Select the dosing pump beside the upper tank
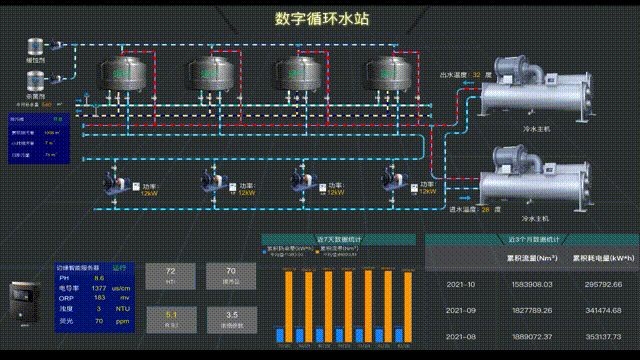 point(56,45)
